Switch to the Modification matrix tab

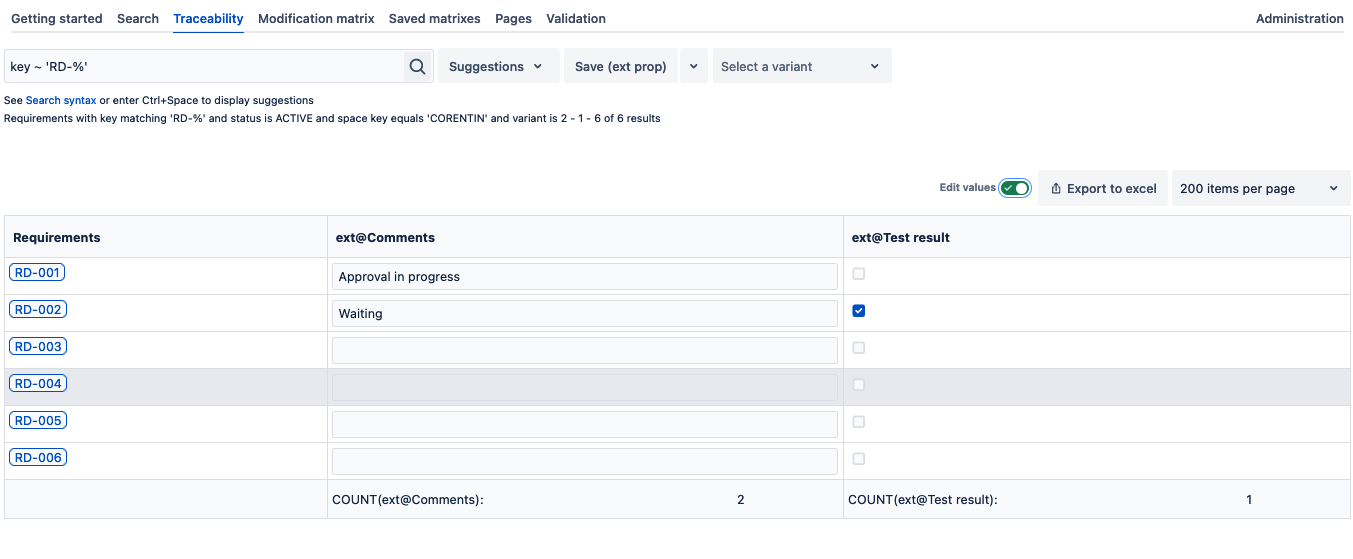click(316, 19)
